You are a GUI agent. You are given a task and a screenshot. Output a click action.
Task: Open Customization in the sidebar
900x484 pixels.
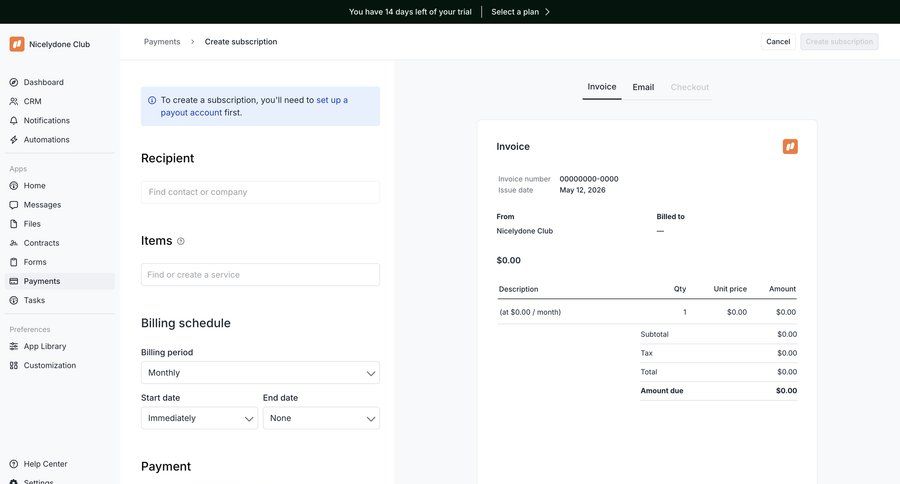[60, 365]
